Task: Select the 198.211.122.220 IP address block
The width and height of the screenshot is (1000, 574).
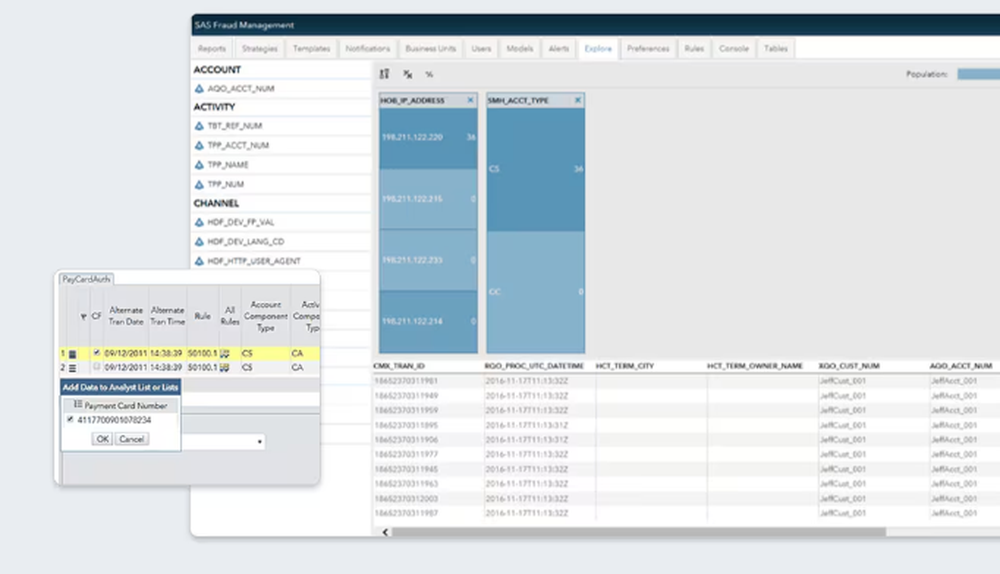Action: coord(428,137)
